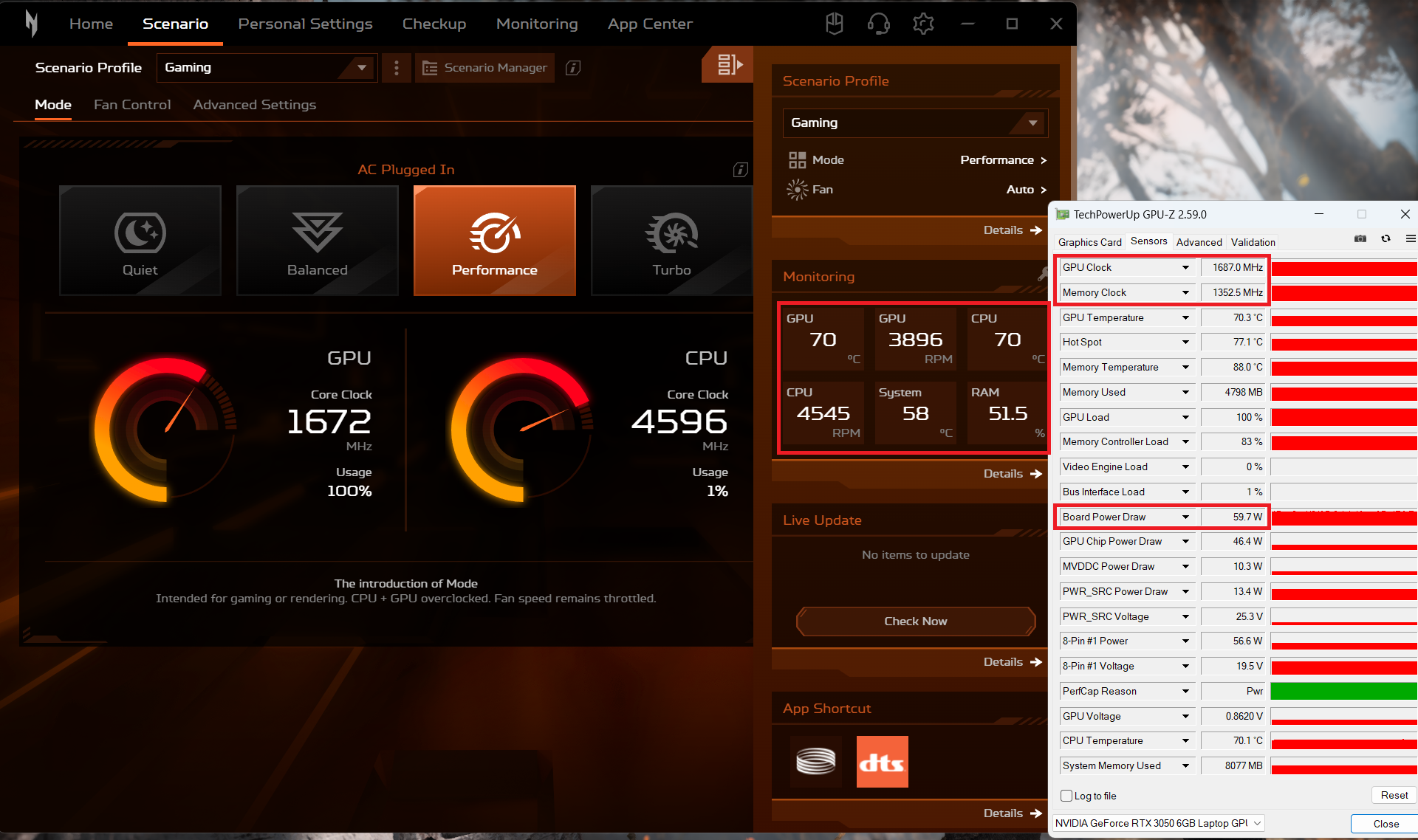Click the Mode grid icon in Scenario Profile
The width and height of the screenshot is (1418, 840).
[797, 160]
